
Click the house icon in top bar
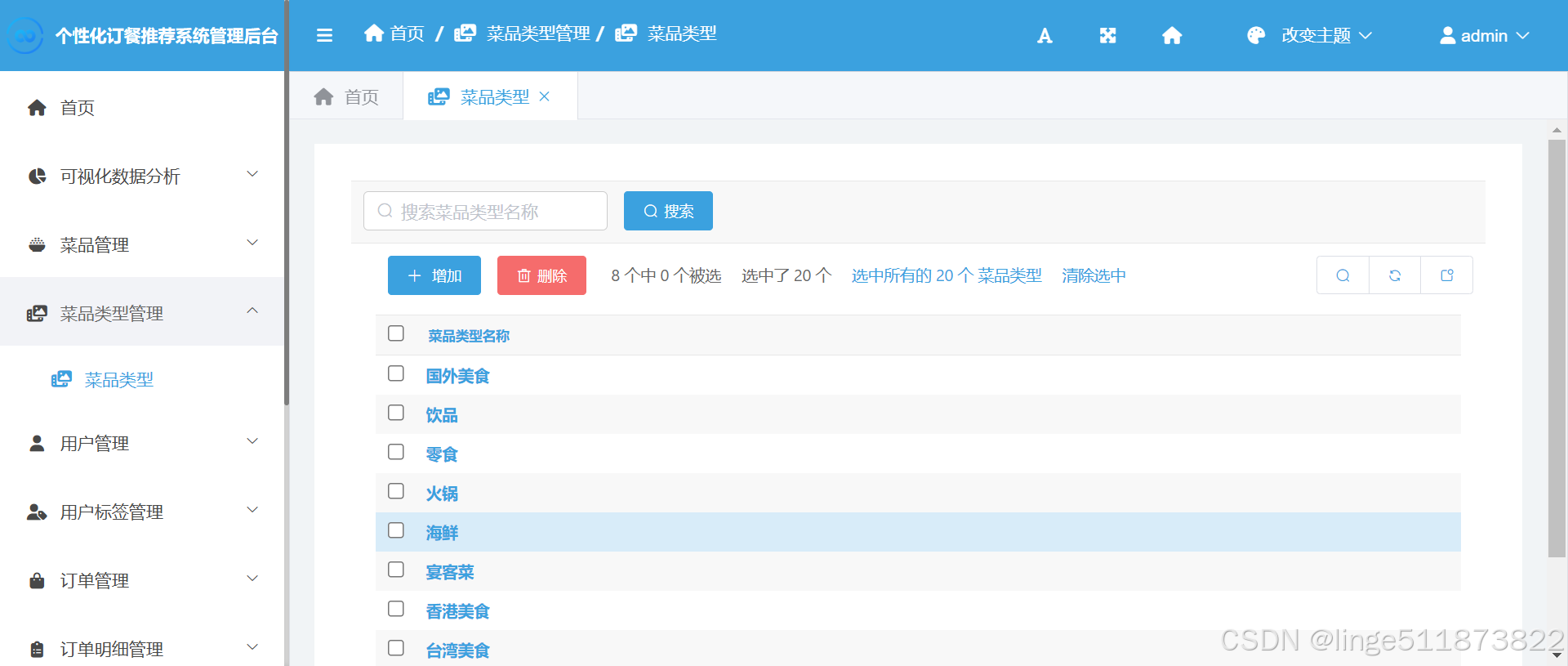[x=1172, y=35]
